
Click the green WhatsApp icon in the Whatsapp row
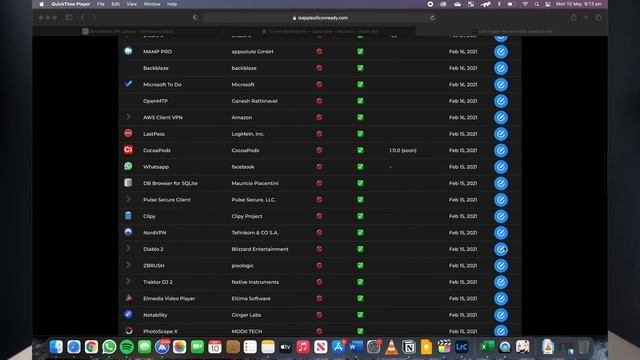coord(128,166)
